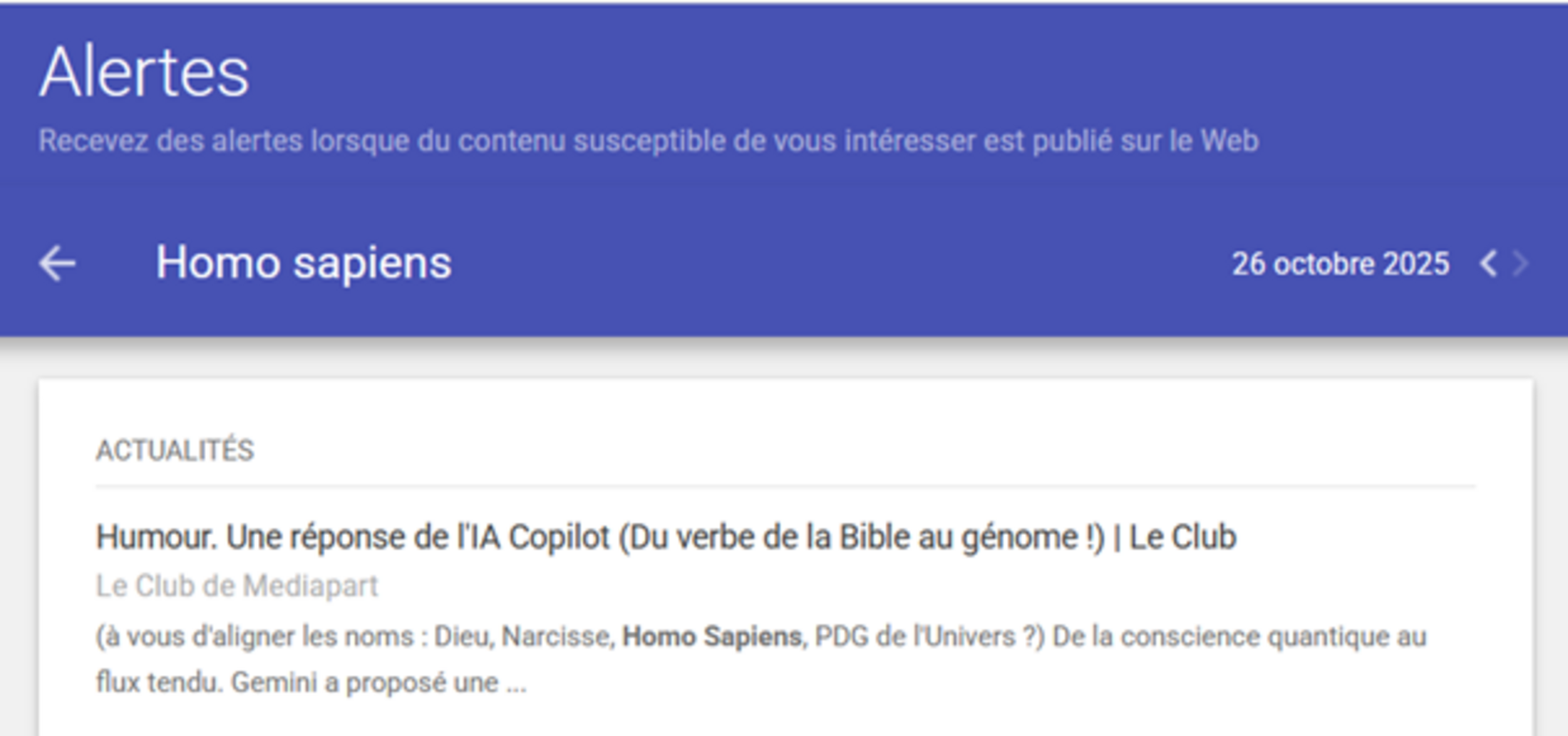Click "PDG de l'Univers" in the snippet

coord(915,636)
